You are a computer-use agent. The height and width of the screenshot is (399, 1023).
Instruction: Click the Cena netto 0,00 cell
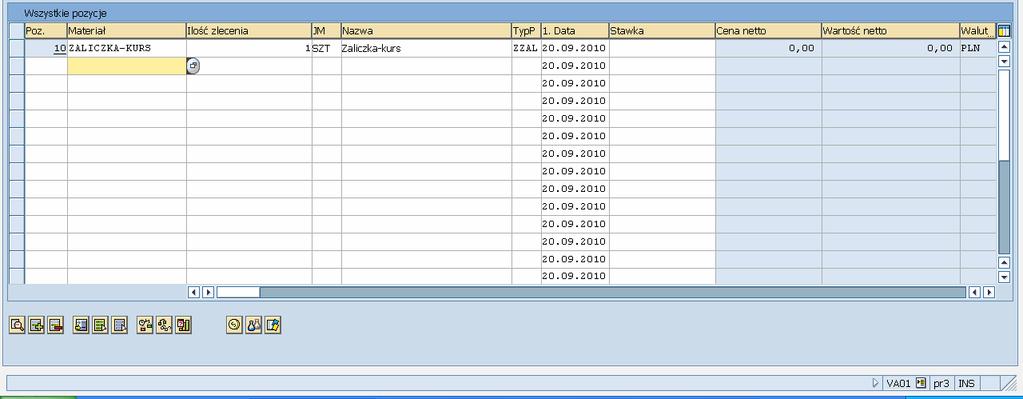tap(769, 48)
